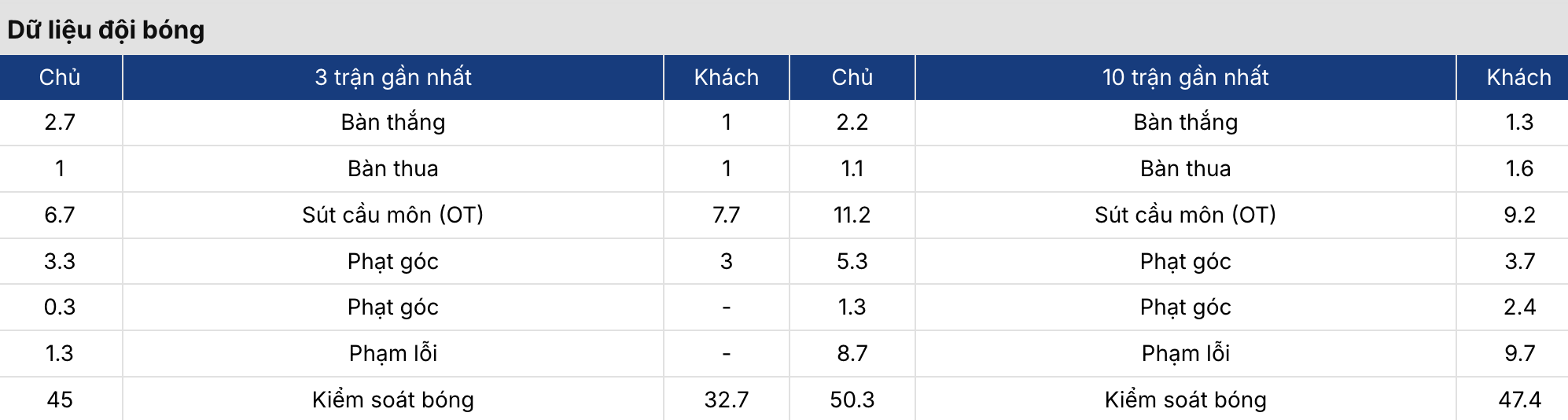Click away fouls value 9.7

(1519, 353)
